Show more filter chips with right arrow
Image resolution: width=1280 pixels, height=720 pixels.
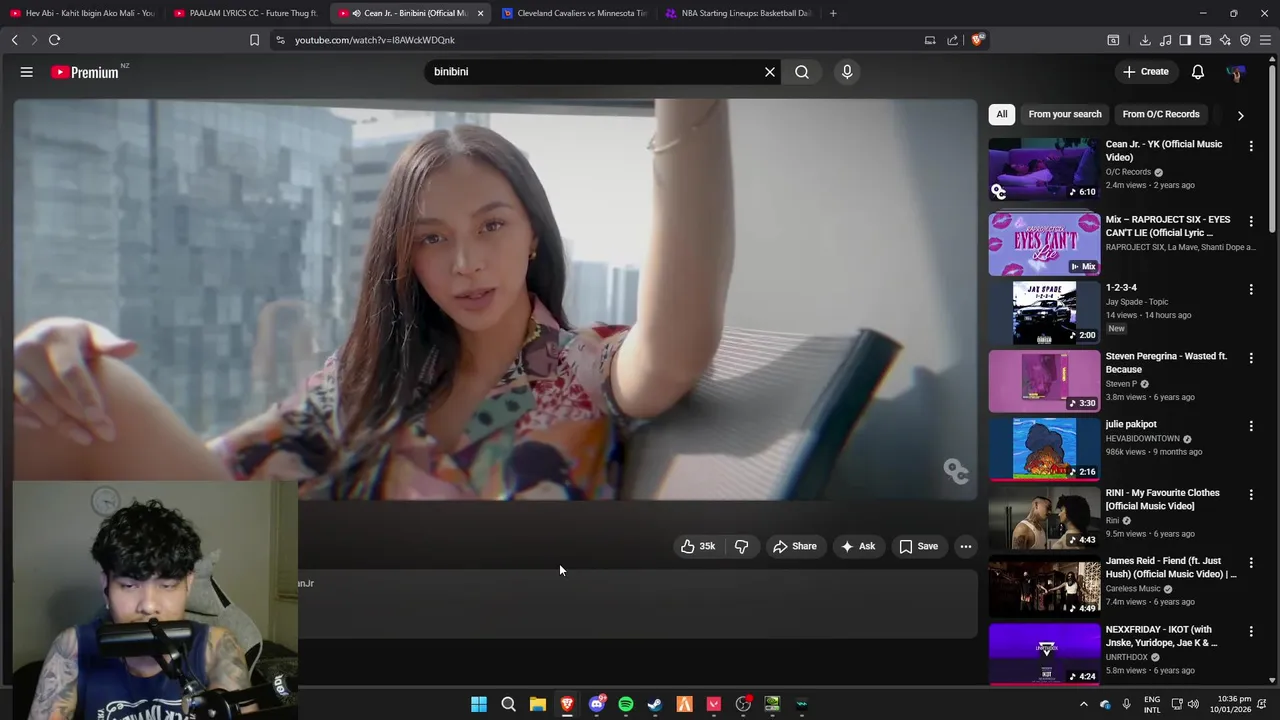[1240, 115]
